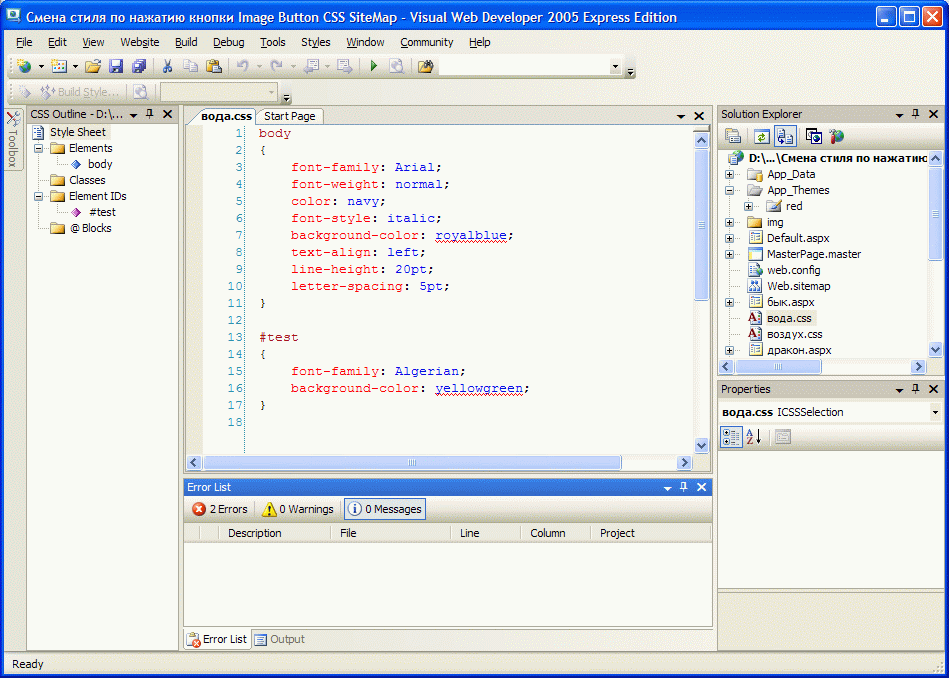Toggle auto-hide pin on CSS Outline panel
This screenshot has height=678, width=949.
tap(149, 114)
